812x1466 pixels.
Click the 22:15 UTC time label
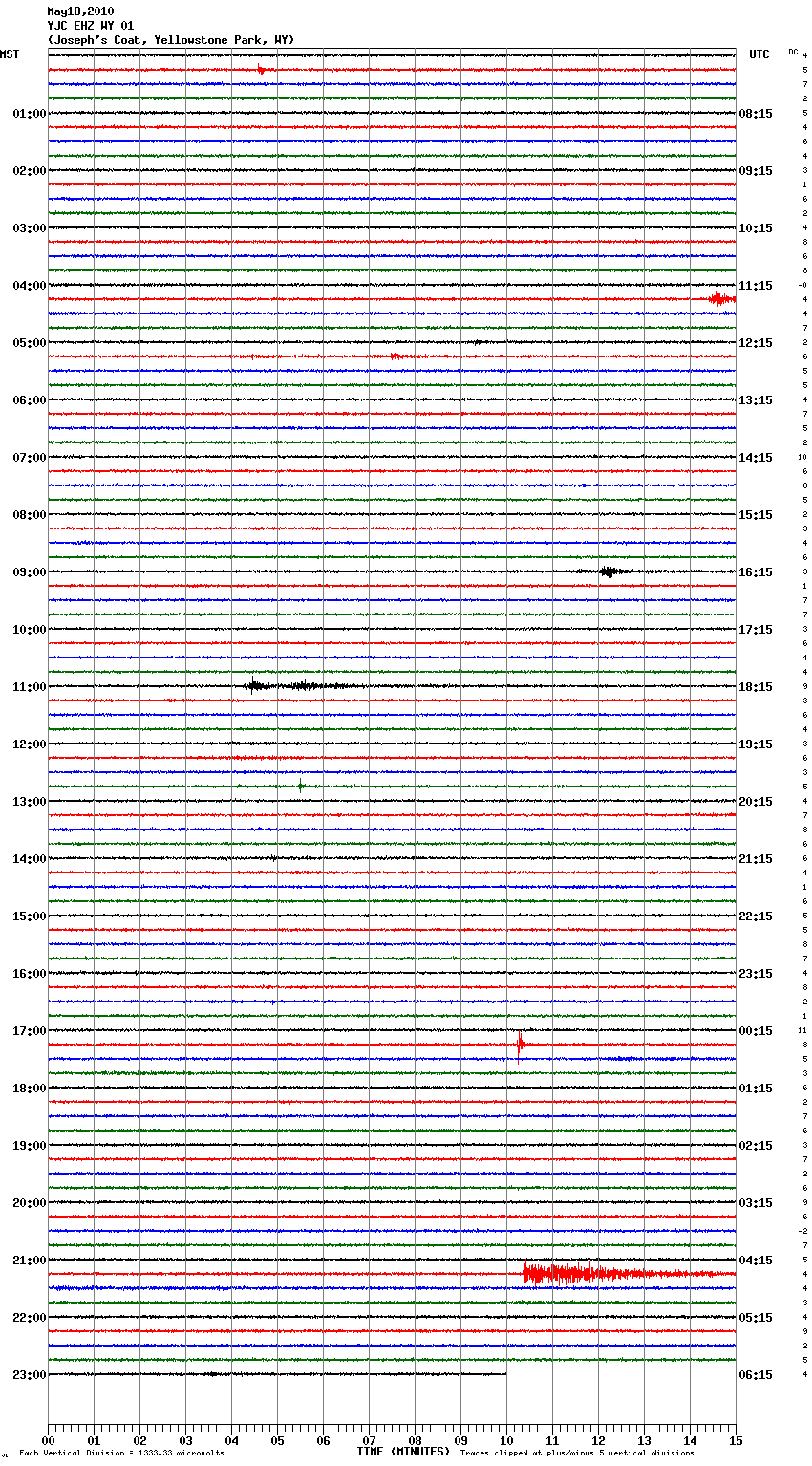pos(756,916)
